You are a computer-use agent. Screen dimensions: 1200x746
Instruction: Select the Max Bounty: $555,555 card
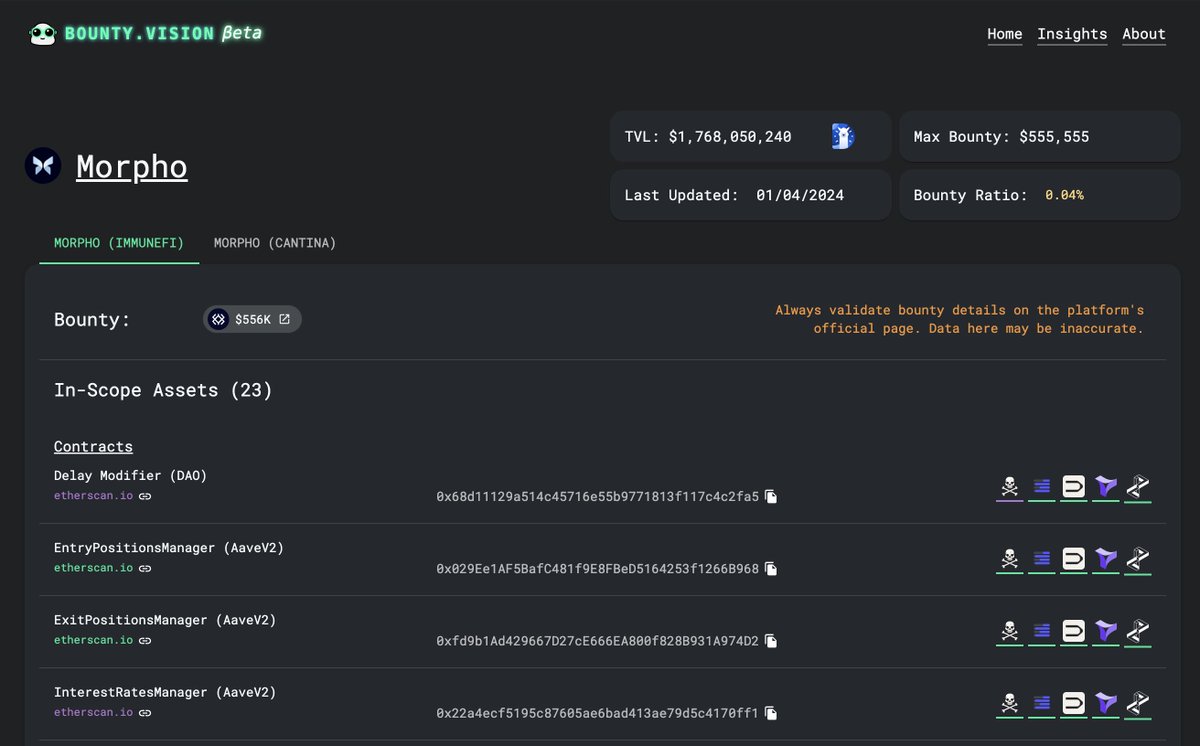[1040, 136]
